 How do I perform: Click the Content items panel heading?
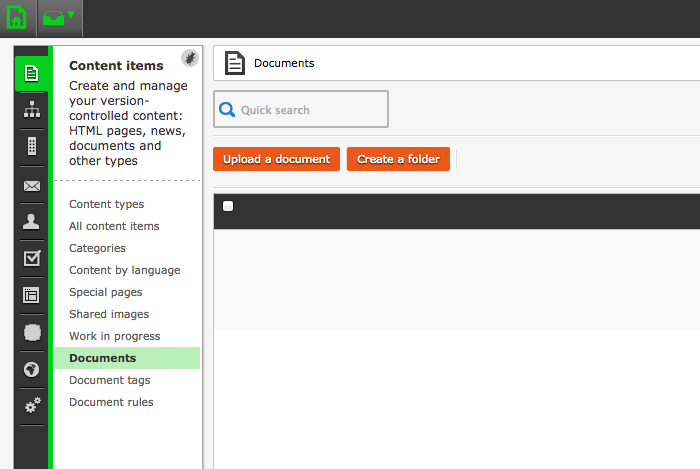pyautogui.click(x=116, y=66)
